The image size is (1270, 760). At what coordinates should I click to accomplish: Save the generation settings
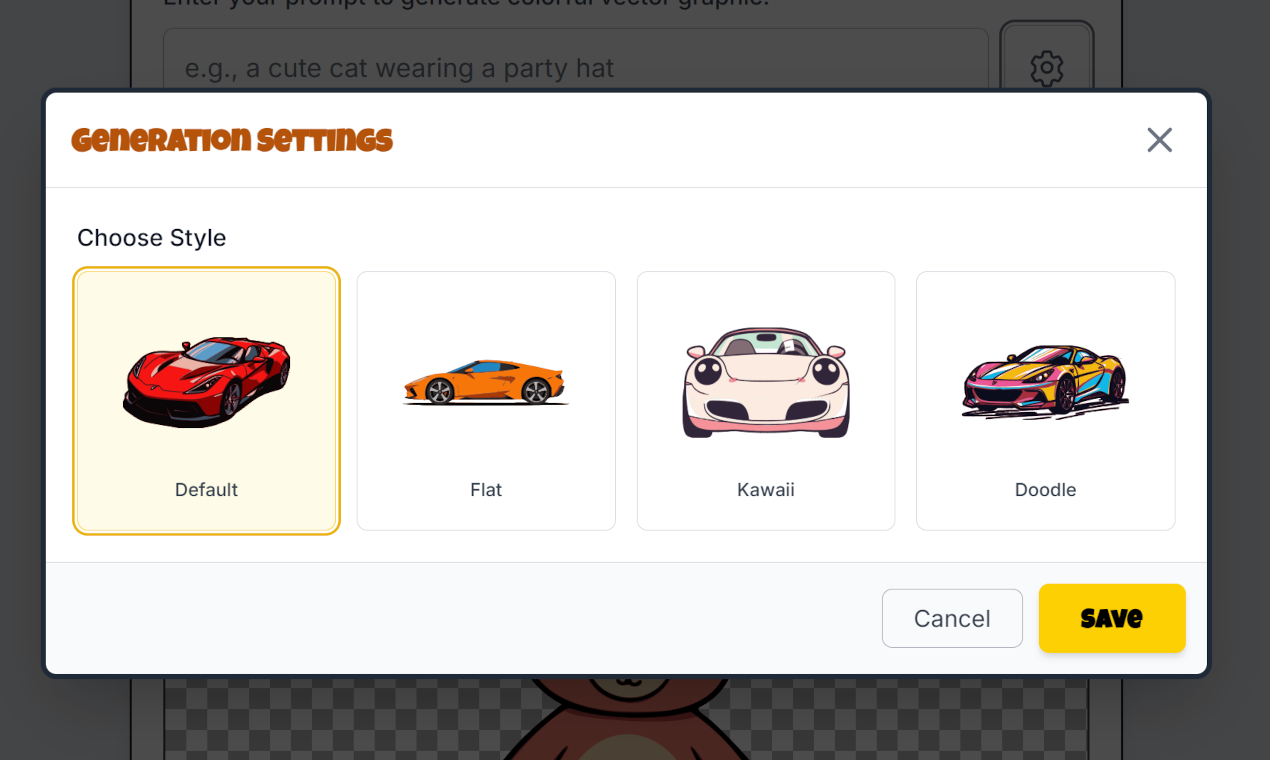[x=1112, y=618]
